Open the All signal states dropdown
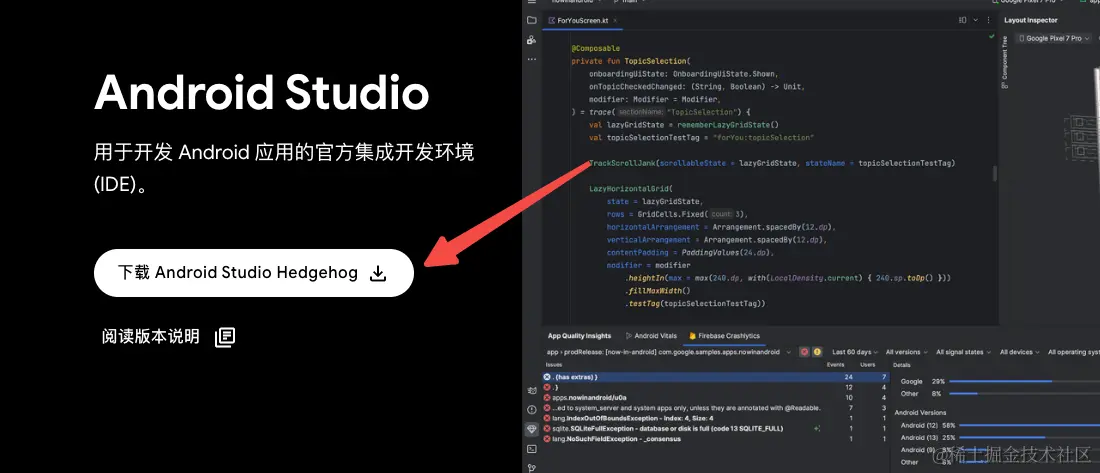This screenshot has width=1100, height=473. 962,352
